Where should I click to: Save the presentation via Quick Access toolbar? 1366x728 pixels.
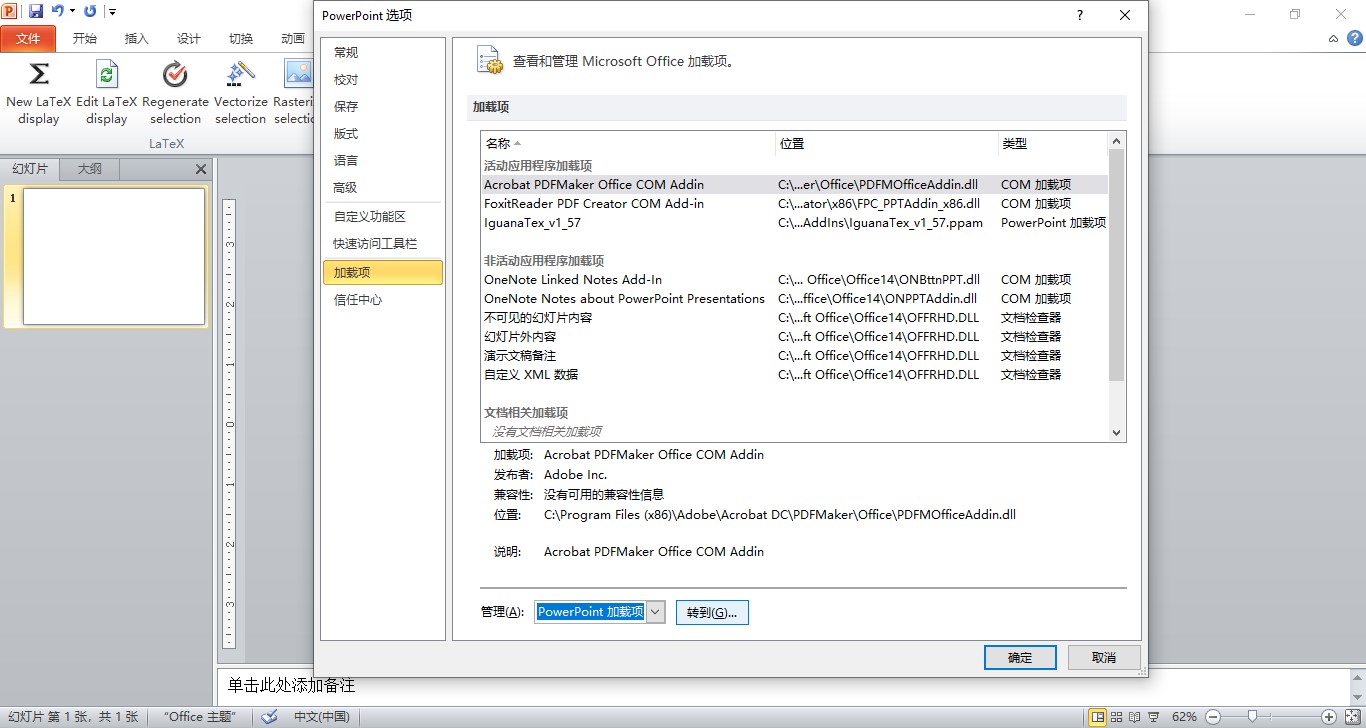[36, 9]
